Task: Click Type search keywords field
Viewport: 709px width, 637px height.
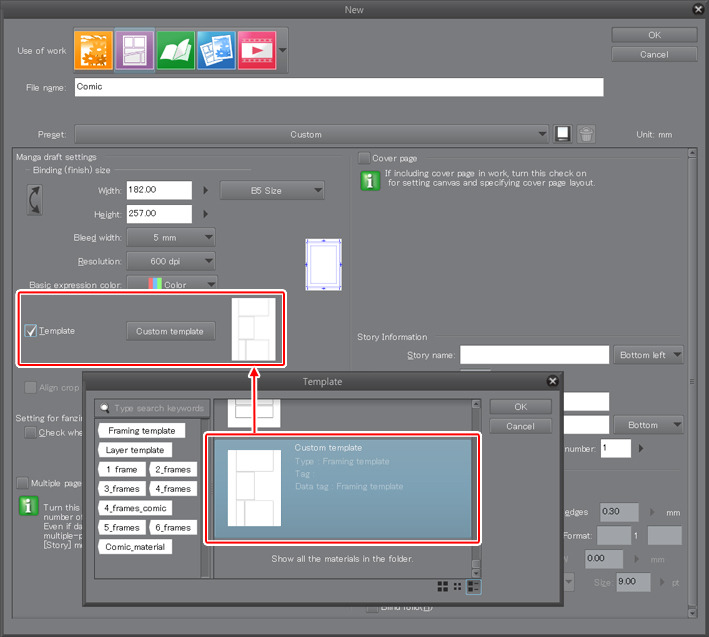Action: pyautogui.click(x=152, y=408)
